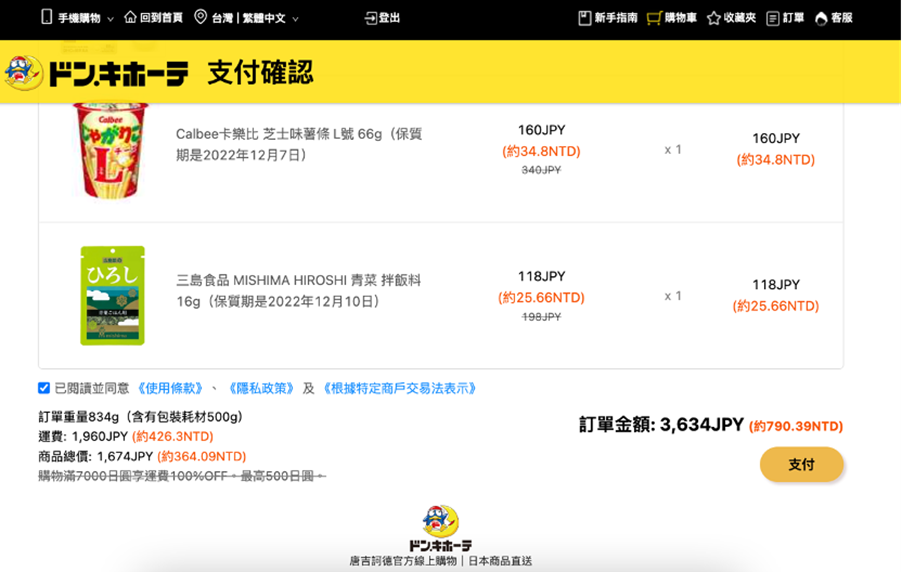Click the location pin icon
Viewport: 902px width, 572px height.
tap(200, 17)
